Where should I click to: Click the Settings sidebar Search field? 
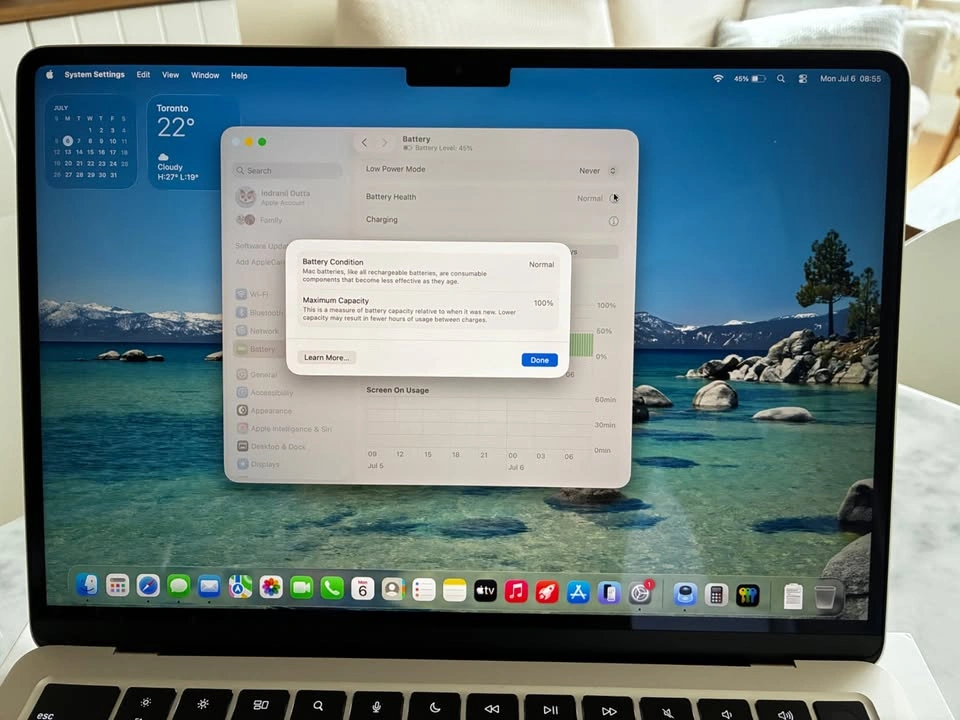tap(287, 171)
